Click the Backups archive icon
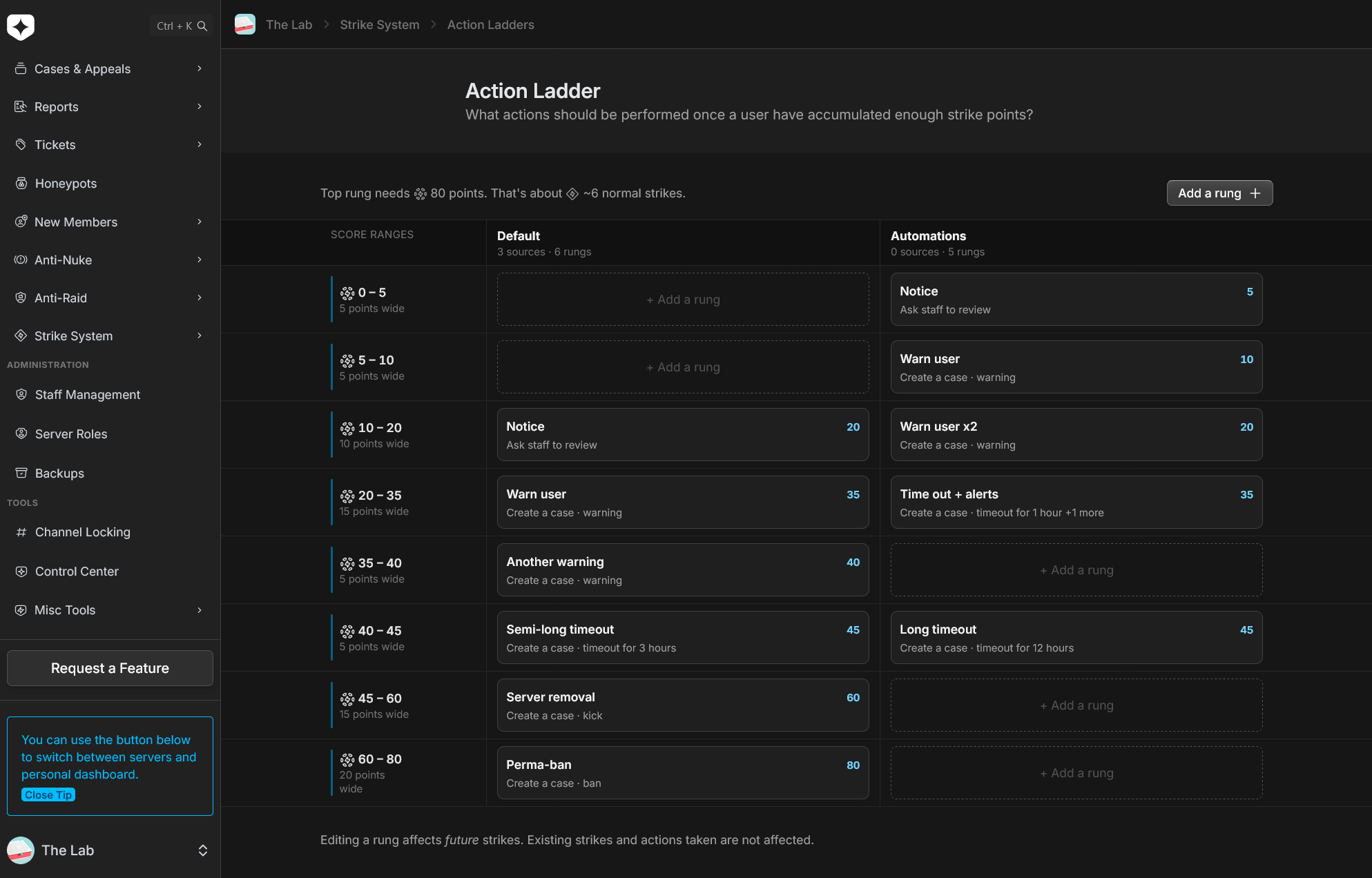Screen dimensions: 1372x878 click(21, 473)
